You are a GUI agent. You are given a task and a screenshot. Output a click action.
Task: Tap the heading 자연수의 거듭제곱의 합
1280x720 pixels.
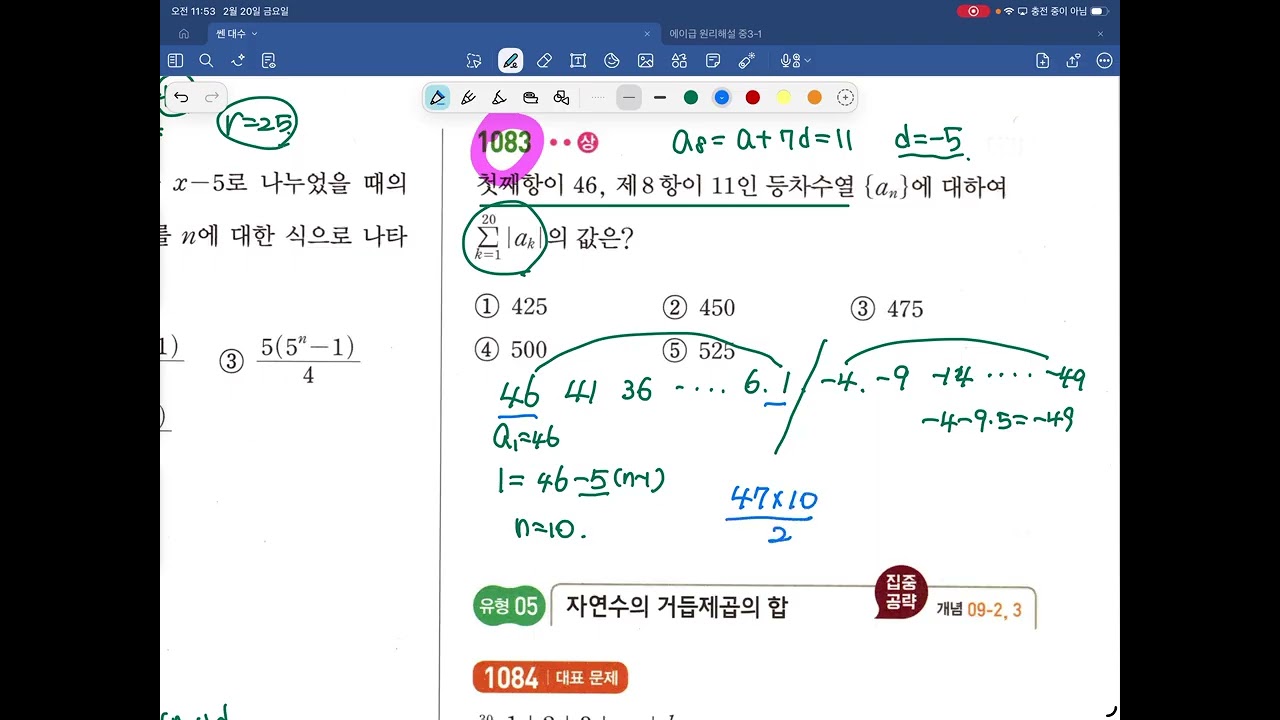click(677, 606)
